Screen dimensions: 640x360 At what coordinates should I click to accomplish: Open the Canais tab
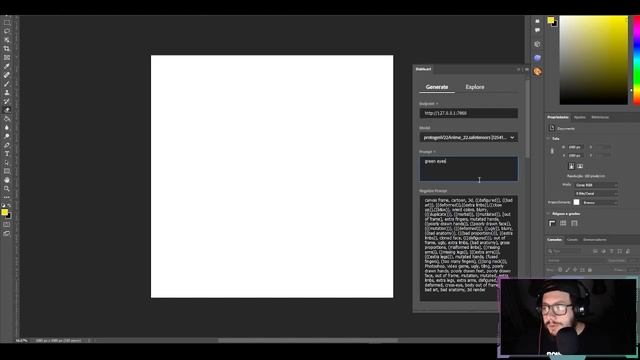[x=572, y=240]
